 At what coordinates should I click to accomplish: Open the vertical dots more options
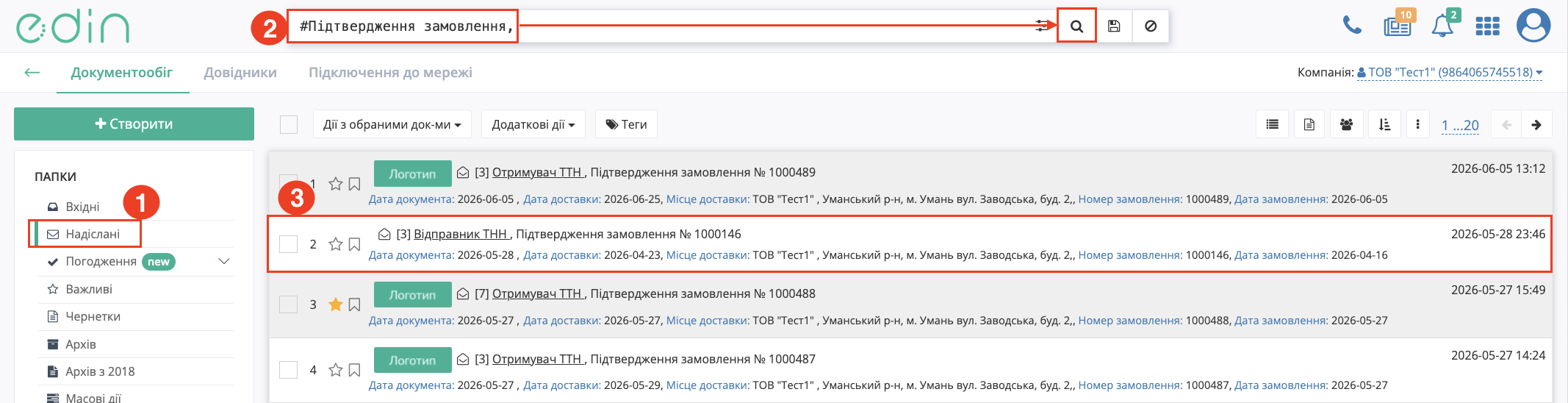(1417, 124)
